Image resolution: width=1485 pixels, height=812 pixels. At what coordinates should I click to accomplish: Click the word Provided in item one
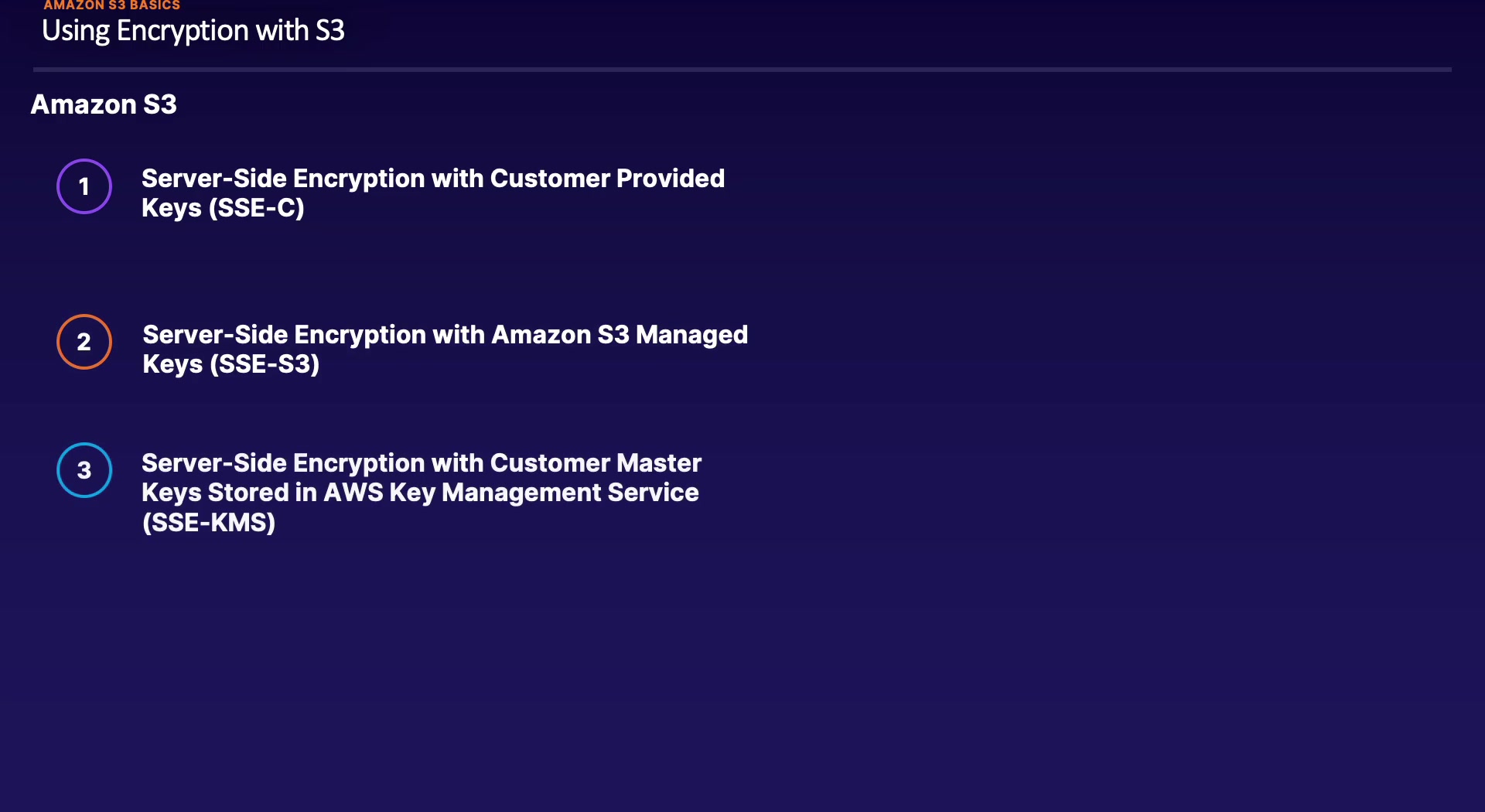(670, 179)
